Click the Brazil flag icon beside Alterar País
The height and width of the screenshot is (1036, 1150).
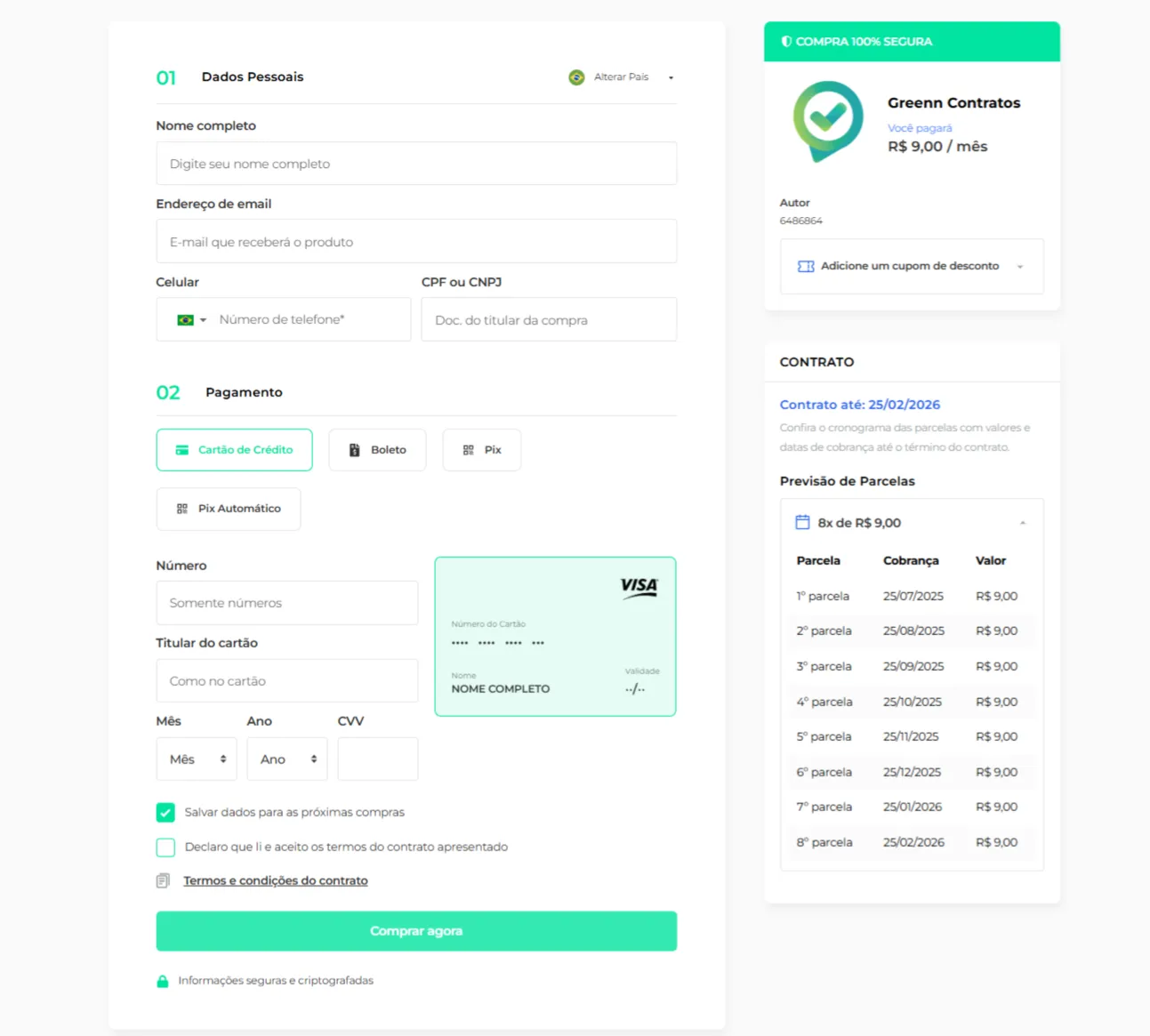click(x=576, y=77)
